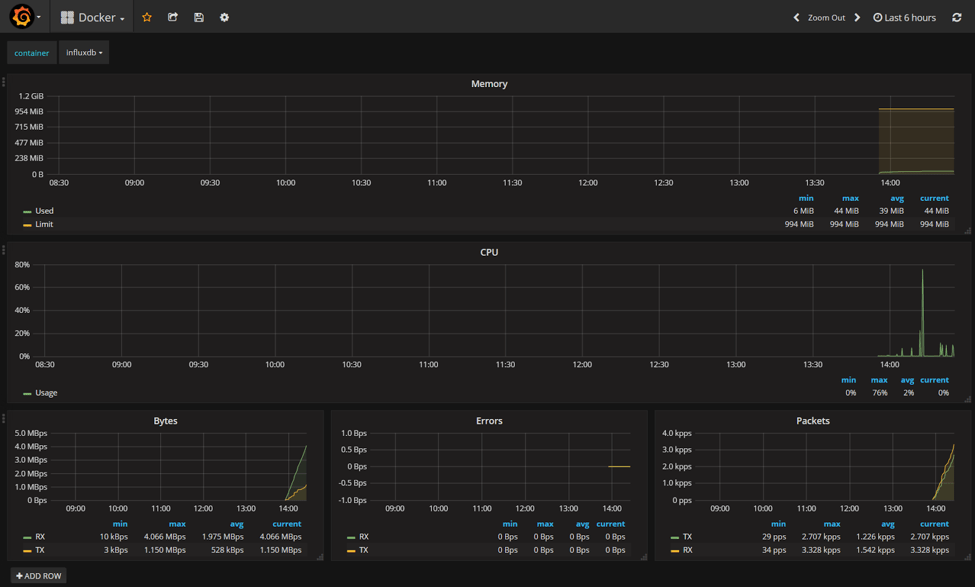This screenshot has height=587, width=975.
Task: Expand the influxdb container variable dropdown
Action: point(84,52)
